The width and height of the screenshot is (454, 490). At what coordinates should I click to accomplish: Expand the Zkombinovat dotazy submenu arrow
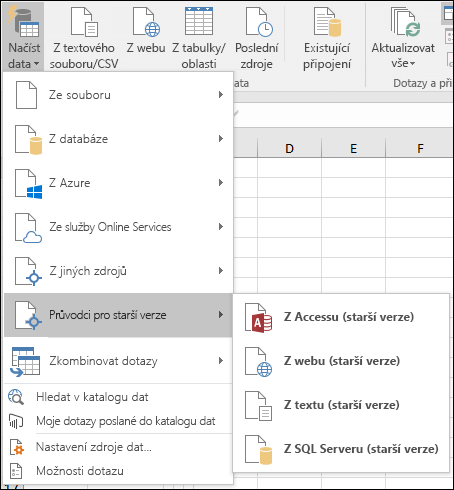[221, 361]
